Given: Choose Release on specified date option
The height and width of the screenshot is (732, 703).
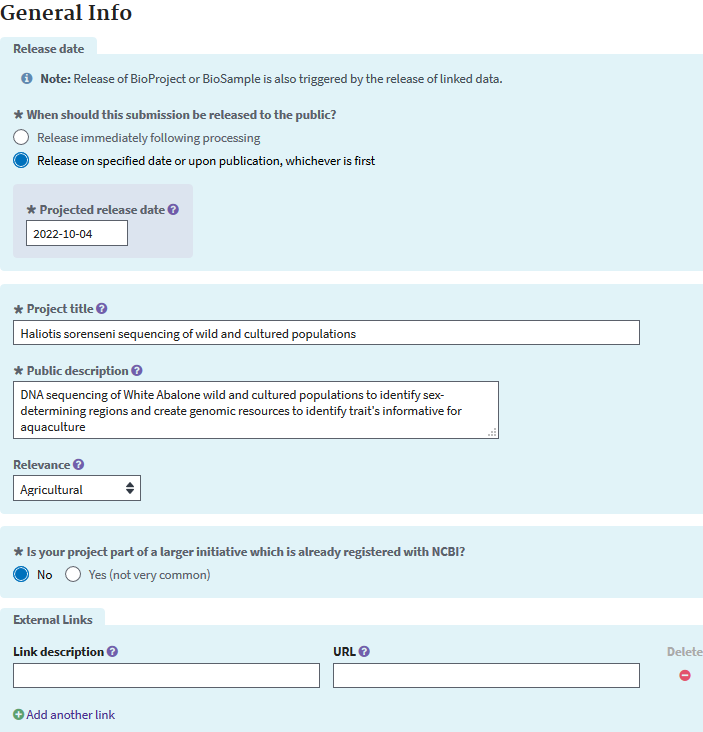Looking at the screenshot, I should pos(21,160).
